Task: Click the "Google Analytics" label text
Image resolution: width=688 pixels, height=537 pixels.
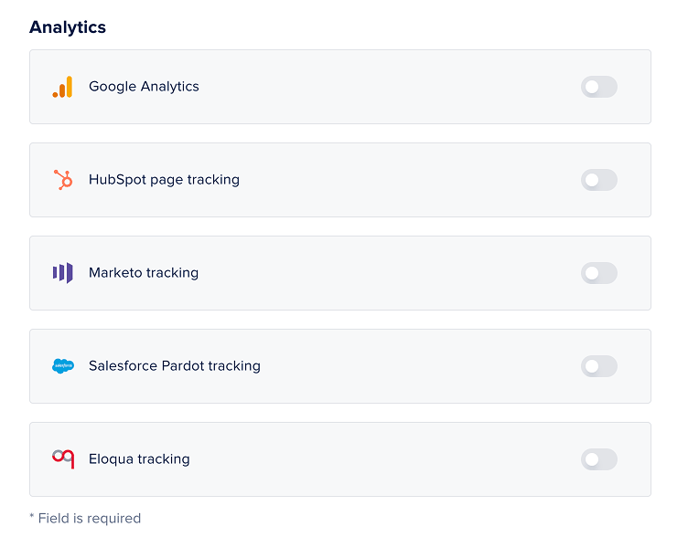Action: 144,87
